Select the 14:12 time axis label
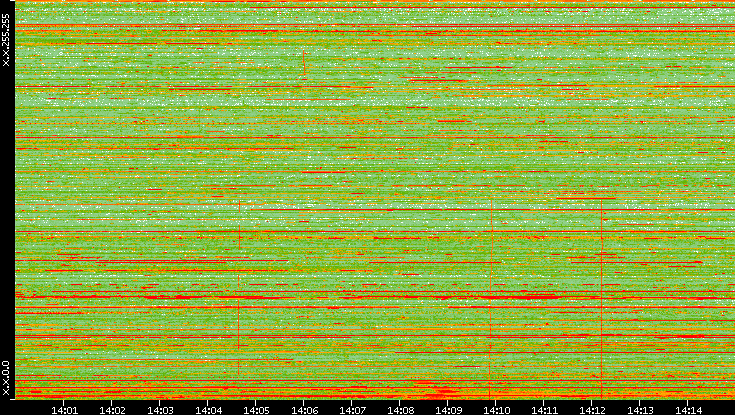Viewport: 735px width, 415px height. coord(592,410)
